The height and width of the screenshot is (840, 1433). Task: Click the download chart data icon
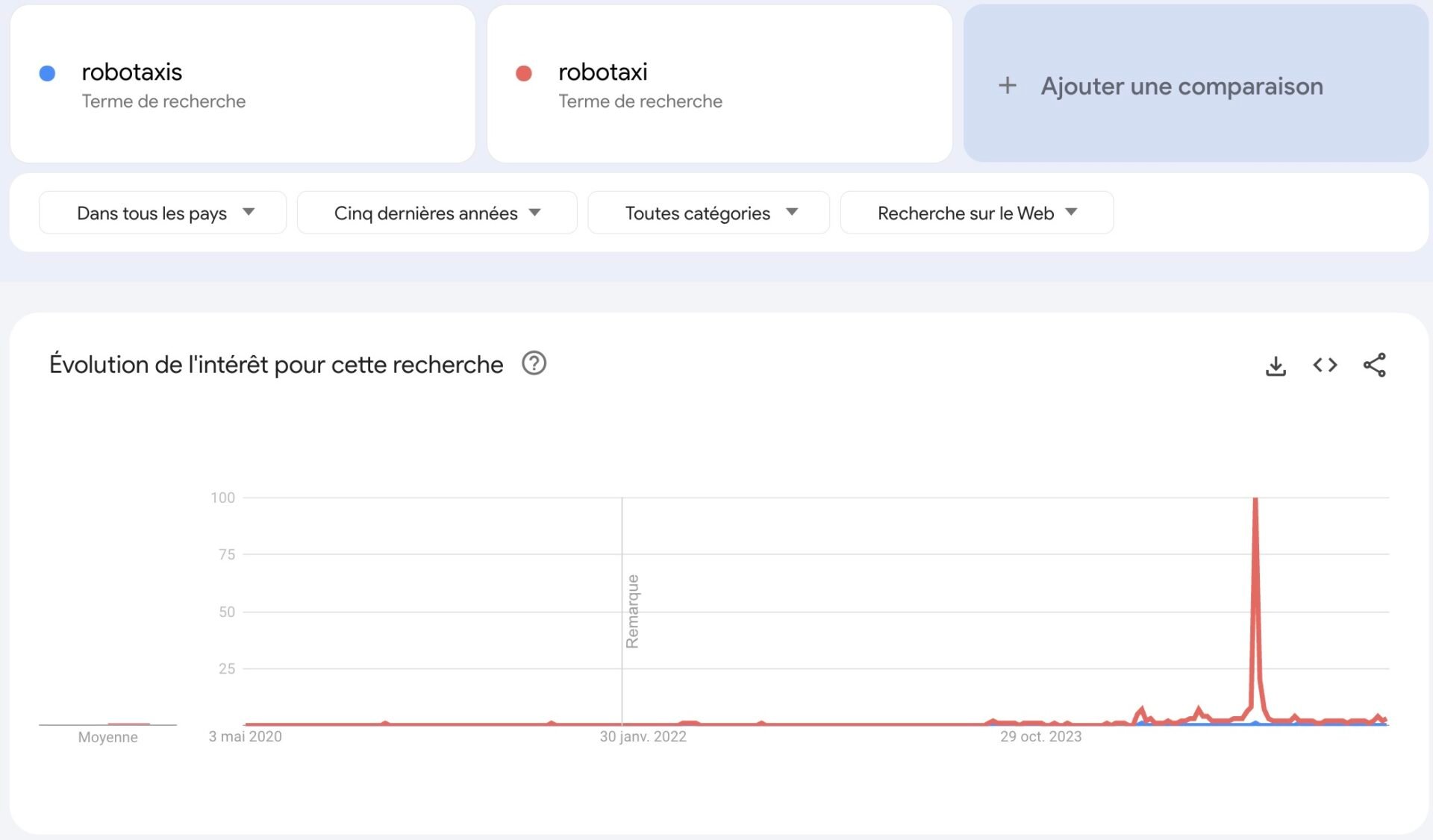coord(1276,366)
